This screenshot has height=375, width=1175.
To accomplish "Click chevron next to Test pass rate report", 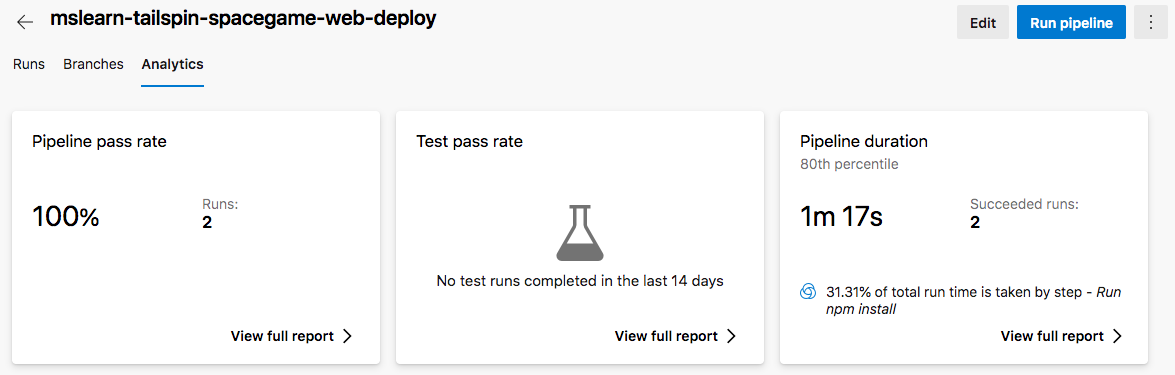I will (731, 336).
